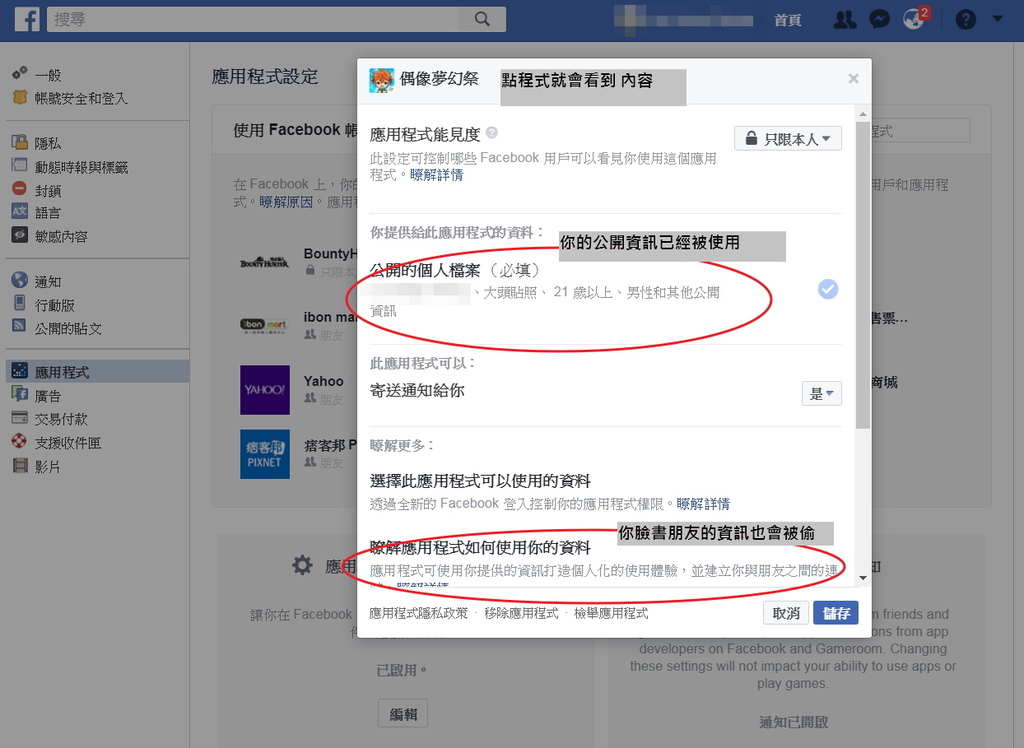Viewport: 1024px width, 748px height.
Task: Open 封鎖 settings page
Action: pyautogui.click(x=48, y=191)
